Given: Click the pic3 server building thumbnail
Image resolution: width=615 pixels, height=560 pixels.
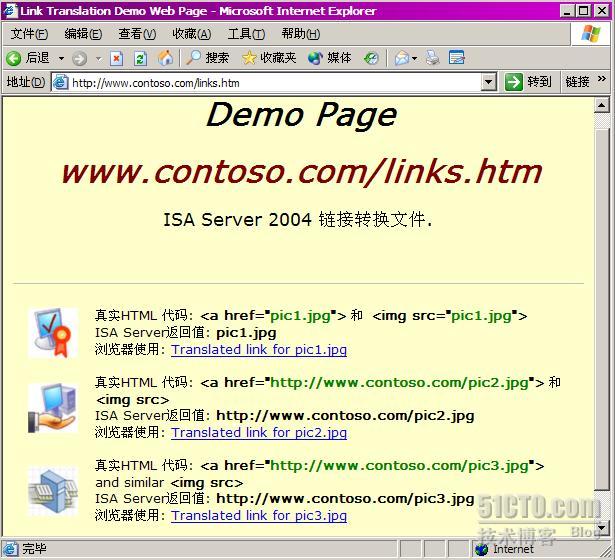Looking at the screenshot, I should 53,491.
